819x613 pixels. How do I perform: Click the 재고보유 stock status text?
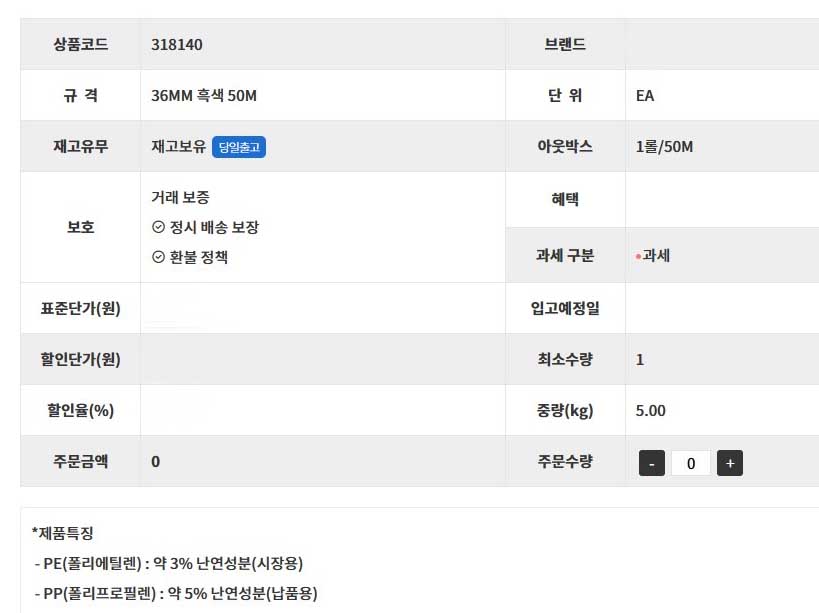178,147
